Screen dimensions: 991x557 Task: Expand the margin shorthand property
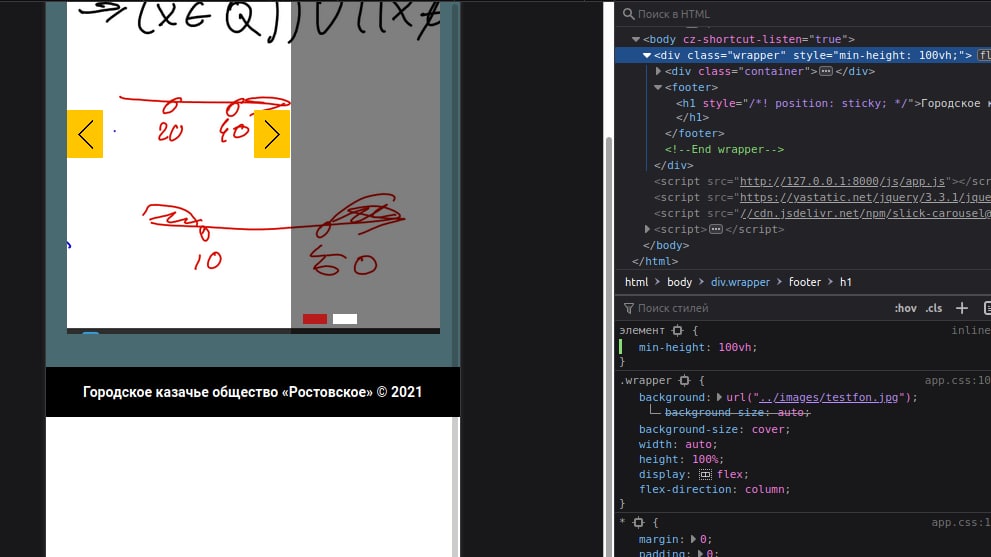(x=693, y=539)
